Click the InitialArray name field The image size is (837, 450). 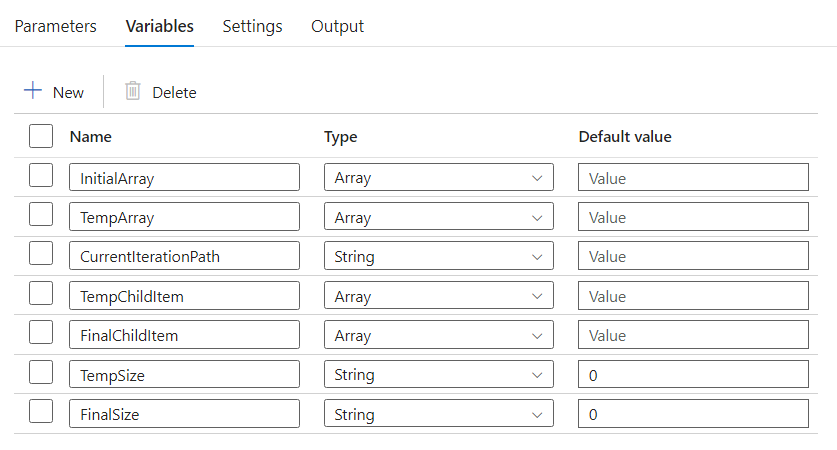184,178
